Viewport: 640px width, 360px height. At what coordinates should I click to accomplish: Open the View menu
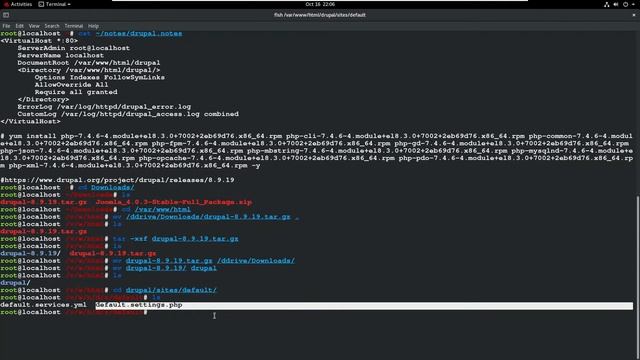click(x=34, y=26)
